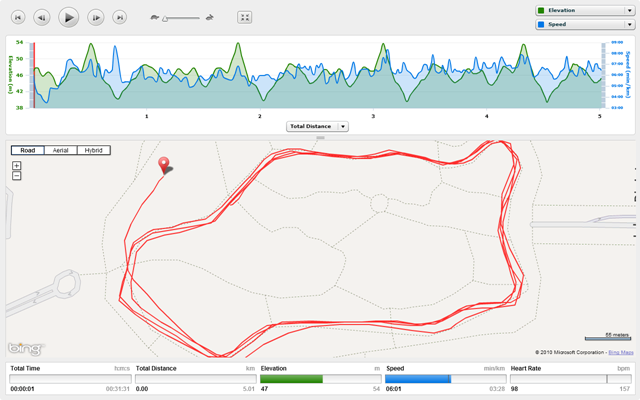This screenshot has height=400, width=640.
Task: Adjust playback speed slider handle
Action: (165, 18)
